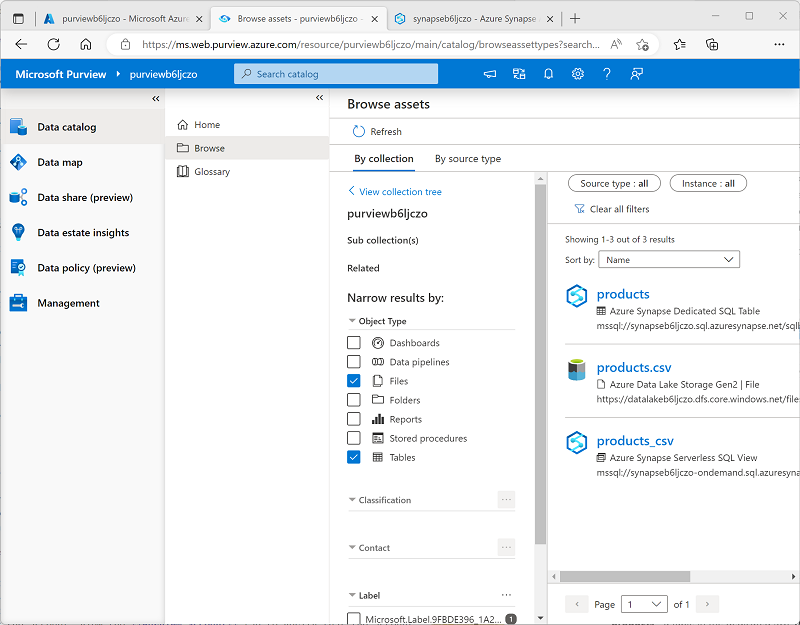Check the Stored procedures checkbox

(x=354, y=438)
